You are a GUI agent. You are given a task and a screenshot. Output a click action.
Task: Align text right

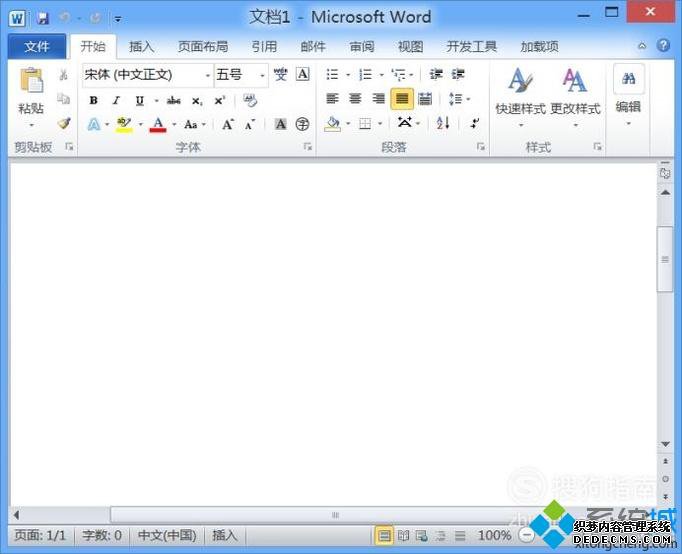click(x=378, y=99)
